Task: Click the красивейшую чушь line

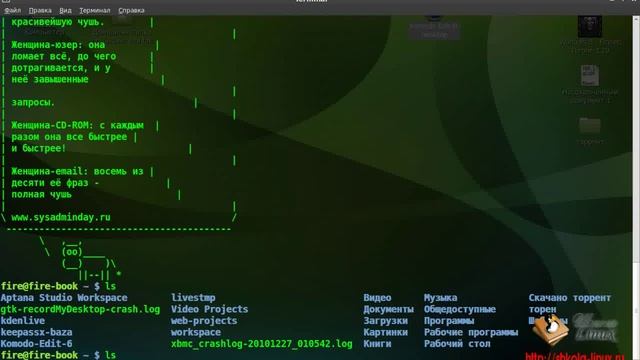Action: pyautogui.click(x=58, y=22)
